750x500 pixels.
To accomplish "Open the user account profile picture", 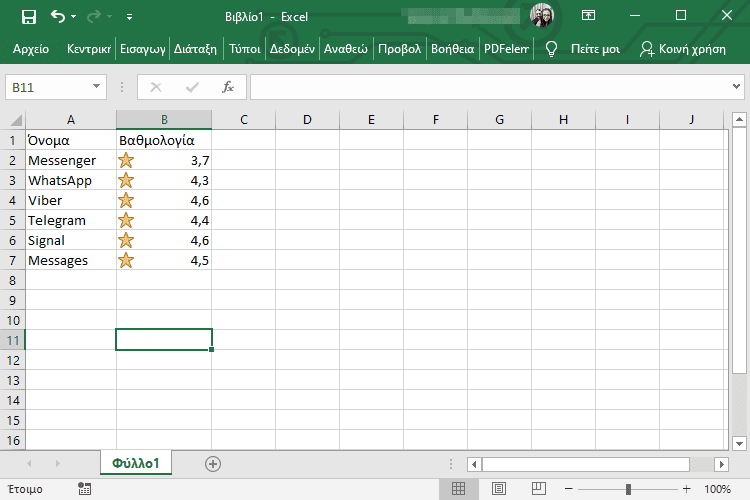I will point(541,15).
